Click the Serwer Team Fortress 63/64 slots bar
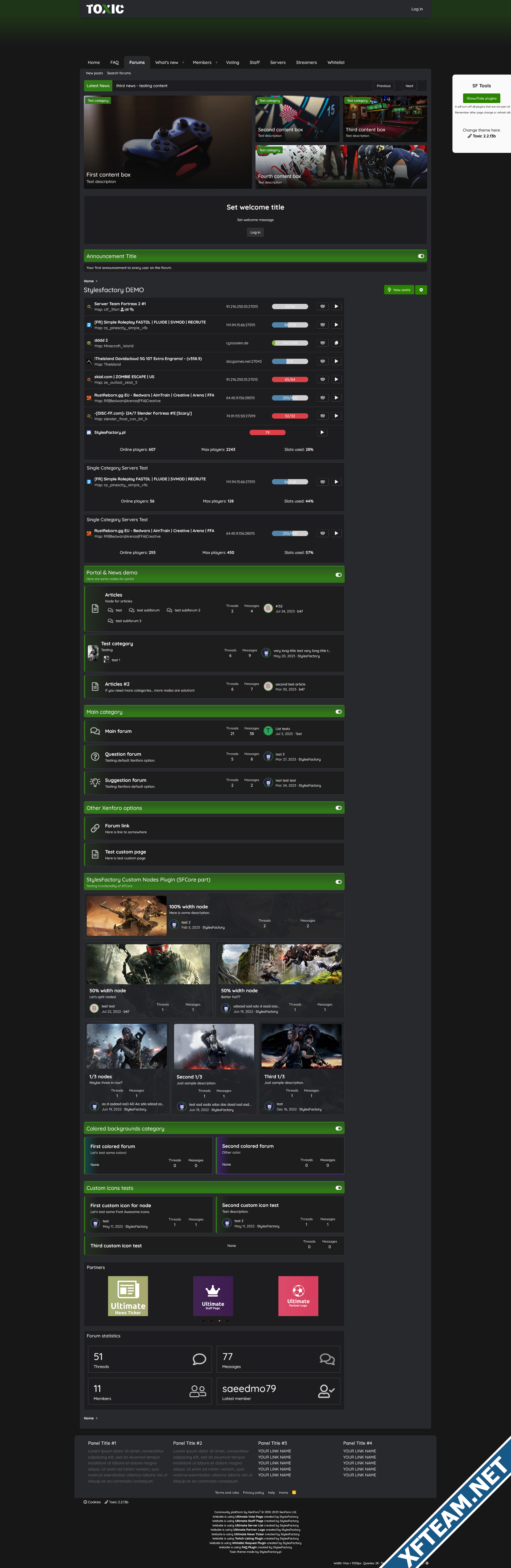Image resolution: width=511 pixels, height=1568 pixels. click(290, 306)
